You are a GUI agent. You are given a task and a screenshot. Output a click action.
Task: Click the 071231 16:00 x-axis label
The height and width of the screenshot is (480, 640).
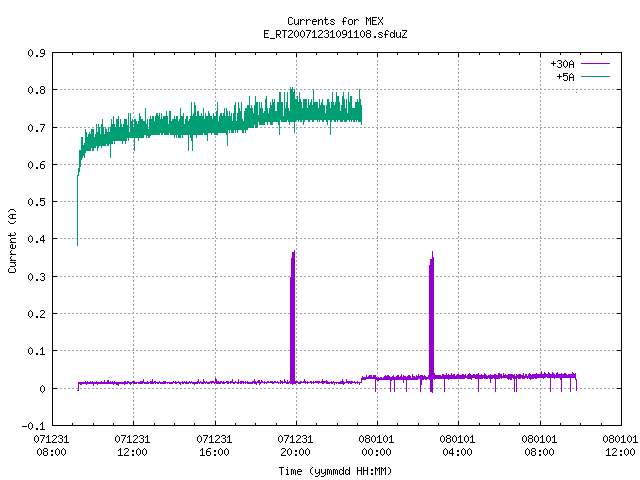214,446
